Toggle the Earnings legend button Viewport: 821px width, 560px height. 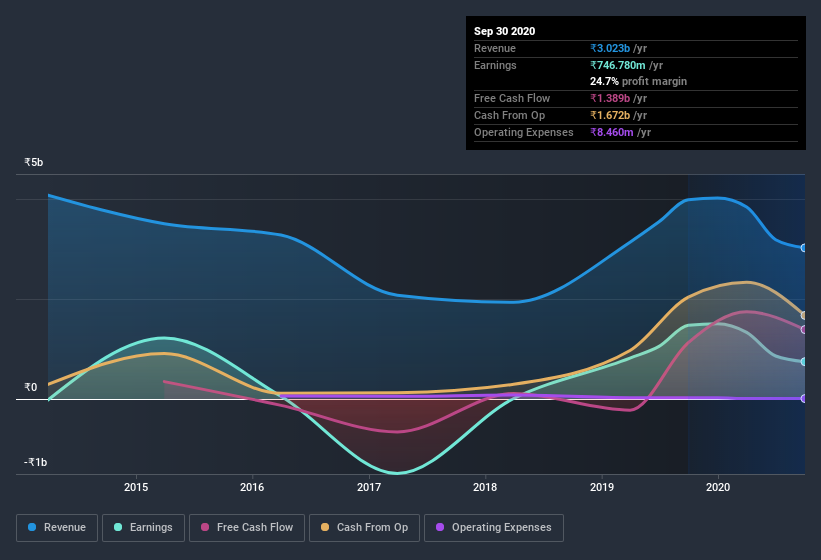click(x=143, y=528)
